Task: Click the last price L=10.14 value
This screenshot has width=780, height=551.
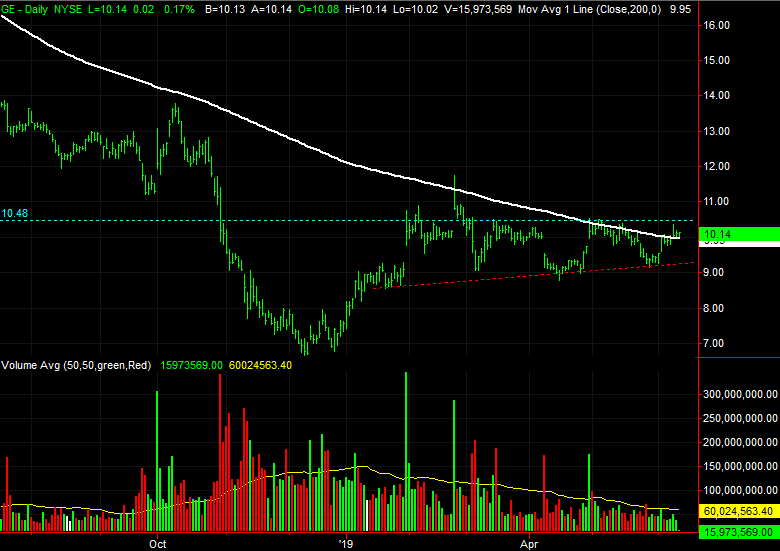Action: pyautogui.click(x=108, y=9)
